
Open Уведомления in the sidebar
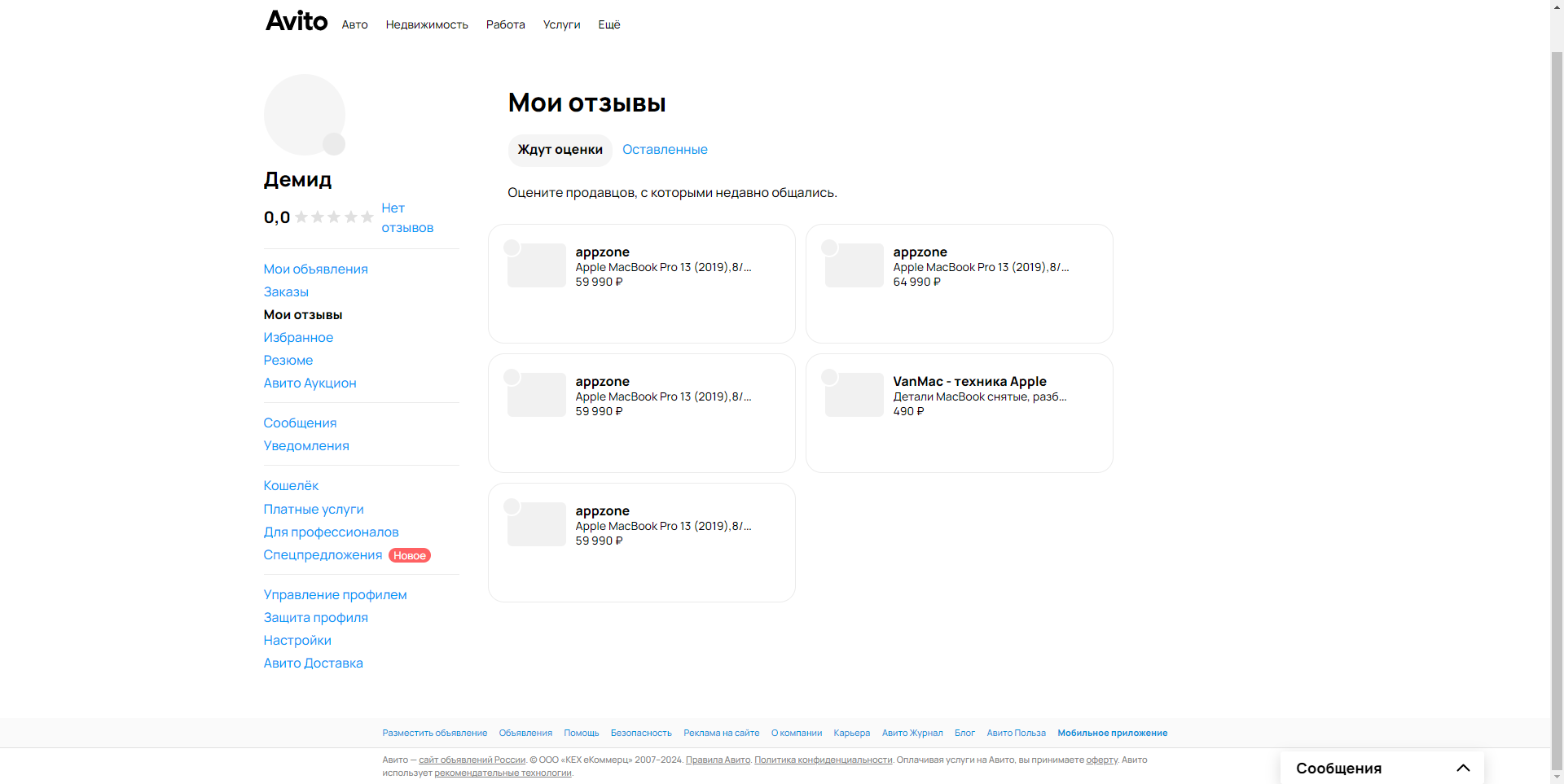pos(306,446)
